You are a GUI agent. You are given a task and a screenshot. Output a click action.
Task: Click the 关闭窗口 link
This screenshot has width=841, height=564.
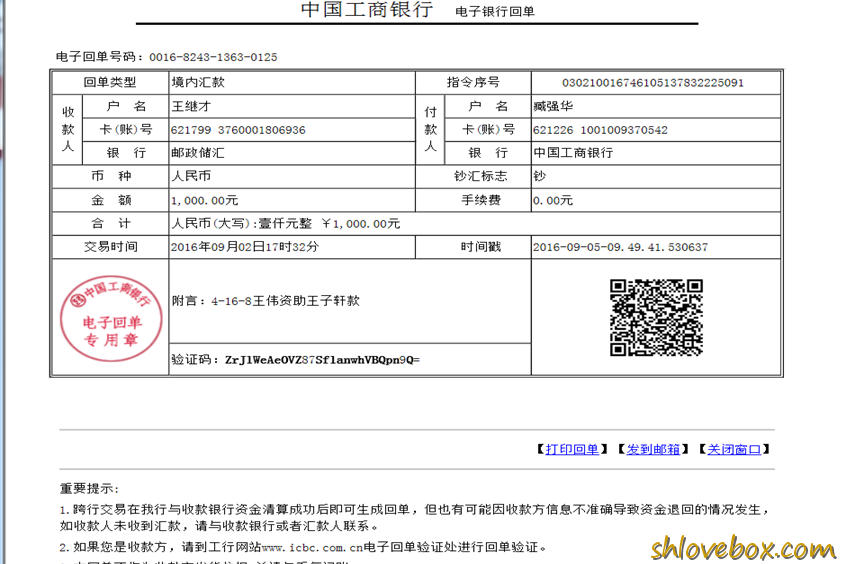pyautogui.click(x=734, y=449)
